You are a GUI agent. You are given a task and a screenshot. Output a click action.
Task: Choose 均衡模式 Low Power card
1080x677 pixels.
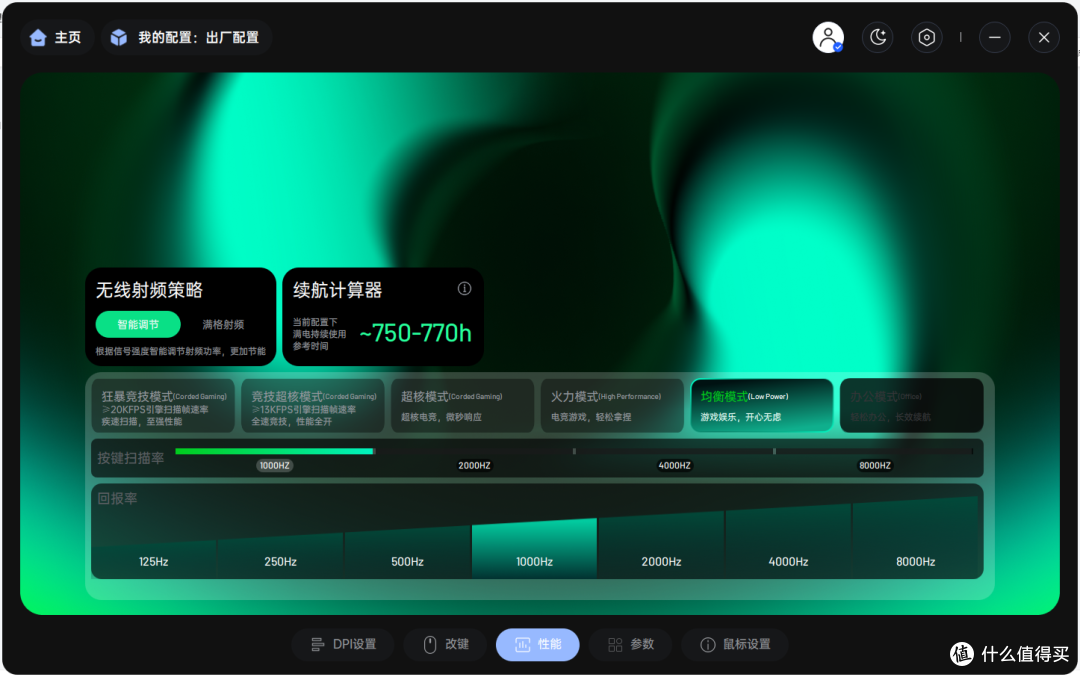tap(762, 406)
